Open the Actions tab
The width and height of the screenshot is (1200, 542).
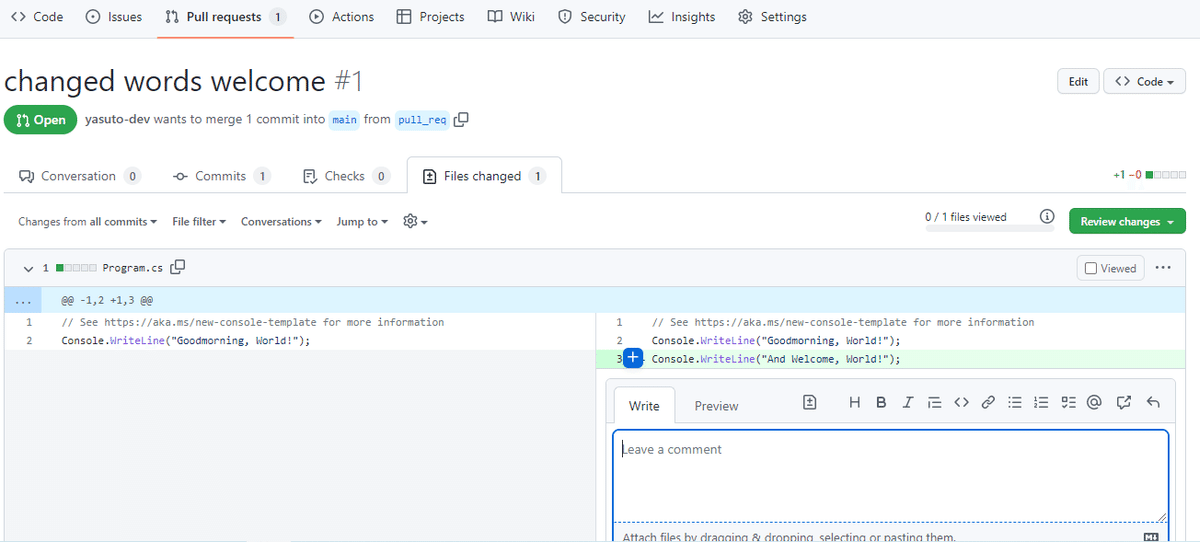click(x=342, y=17)
